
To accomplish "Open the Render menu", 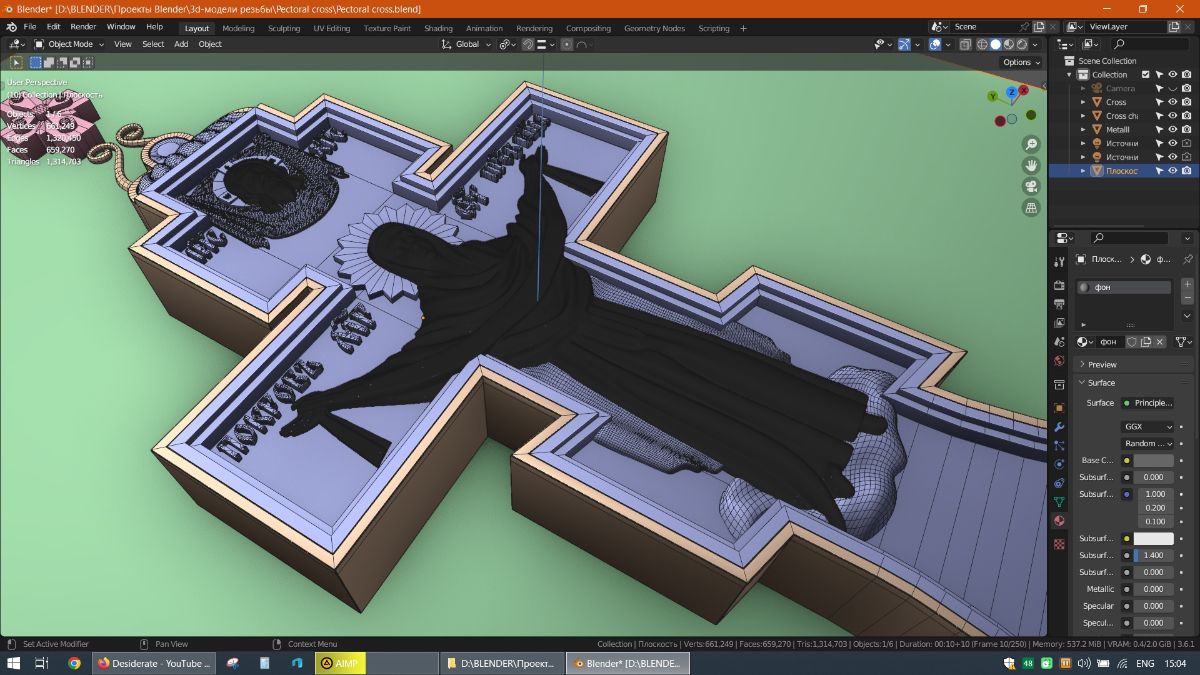I will point(83,27).
